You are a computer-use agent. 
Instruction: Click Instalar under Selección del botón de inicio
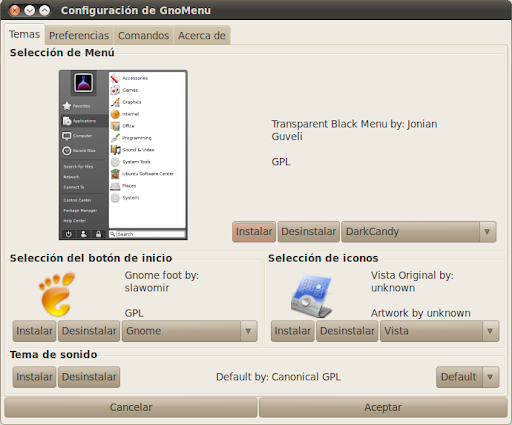click(34, 331)
